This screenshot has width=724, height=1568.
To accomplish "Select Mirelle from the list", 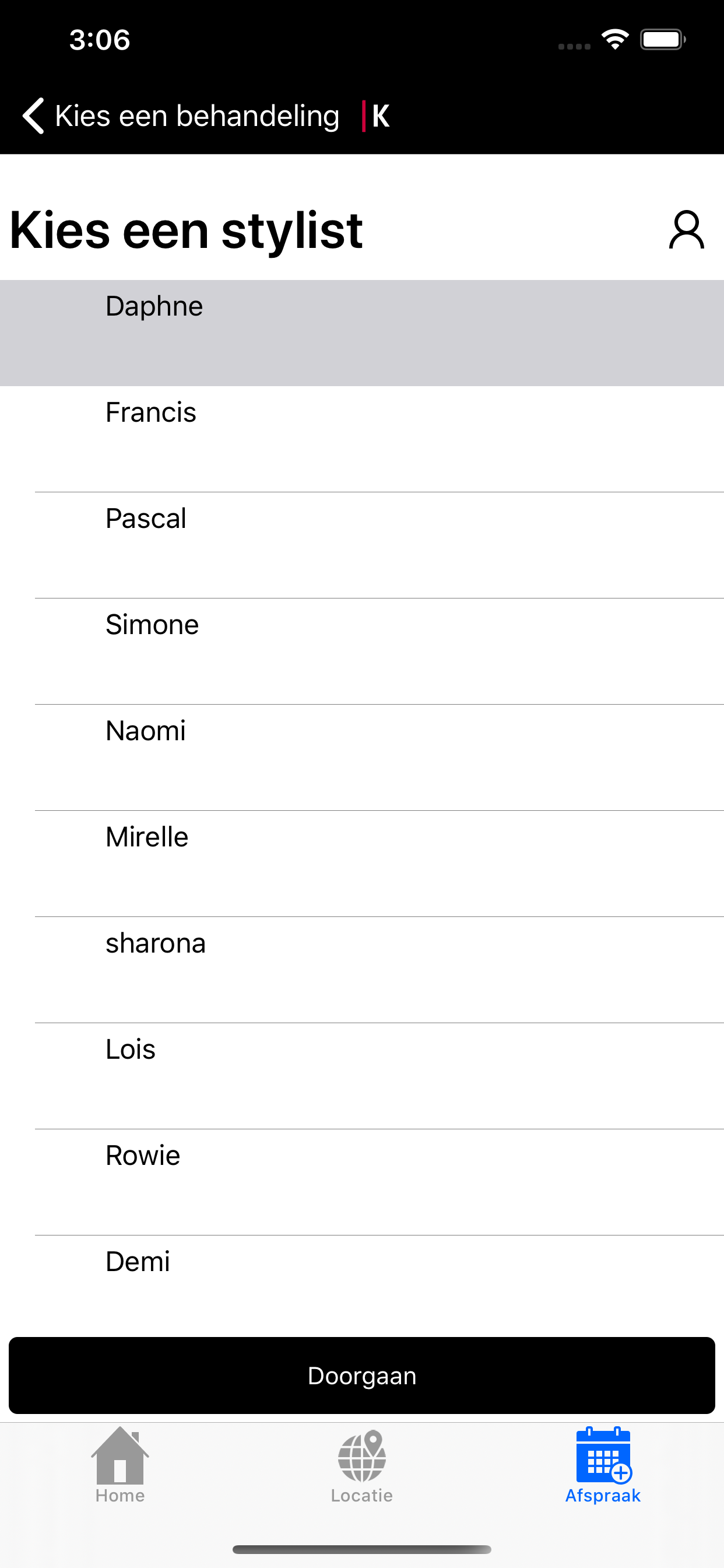I will [x=362, y=863].
